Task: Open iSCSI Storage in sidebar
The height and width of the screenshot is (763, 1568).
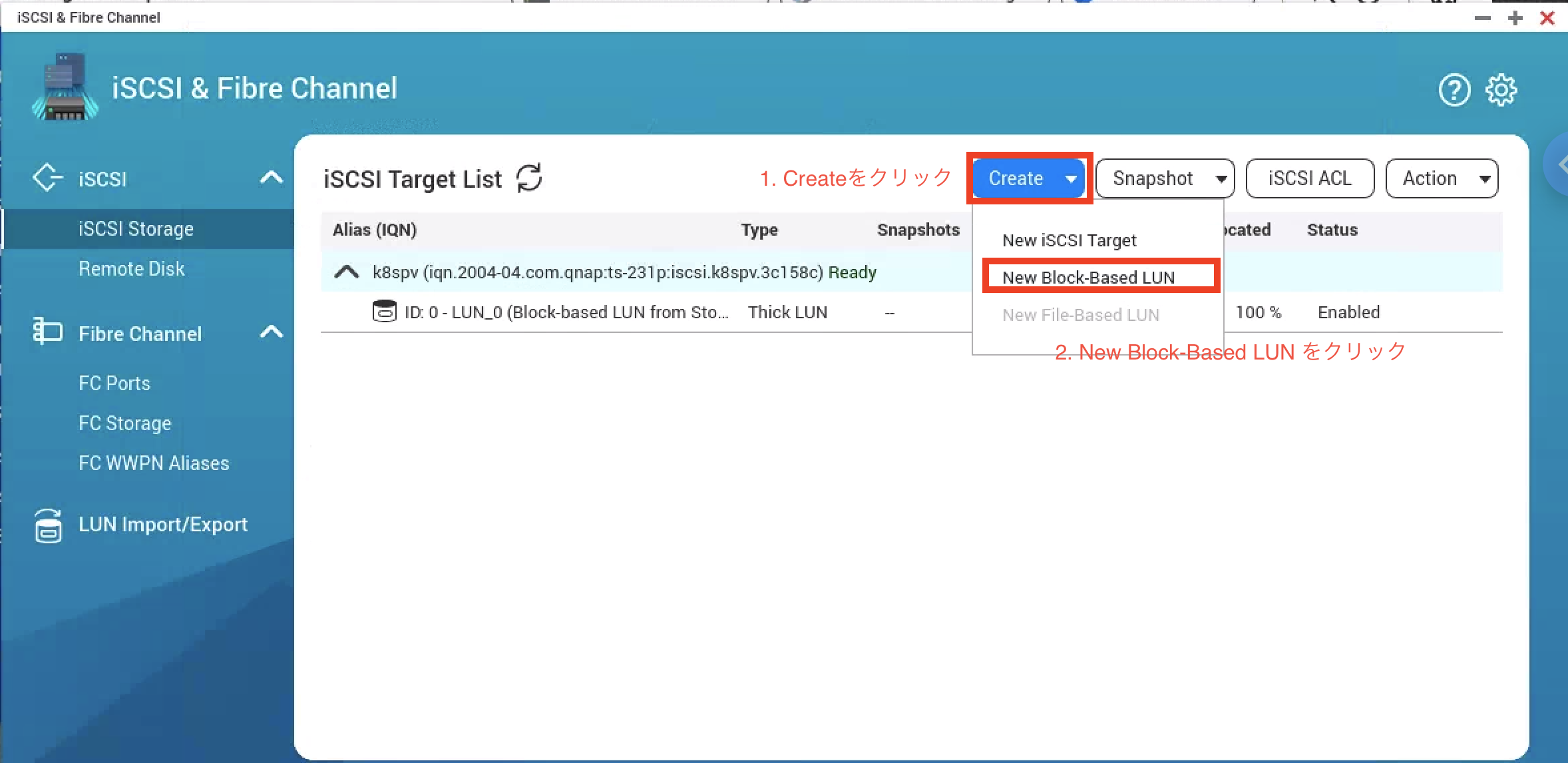Action: [136, 229]
